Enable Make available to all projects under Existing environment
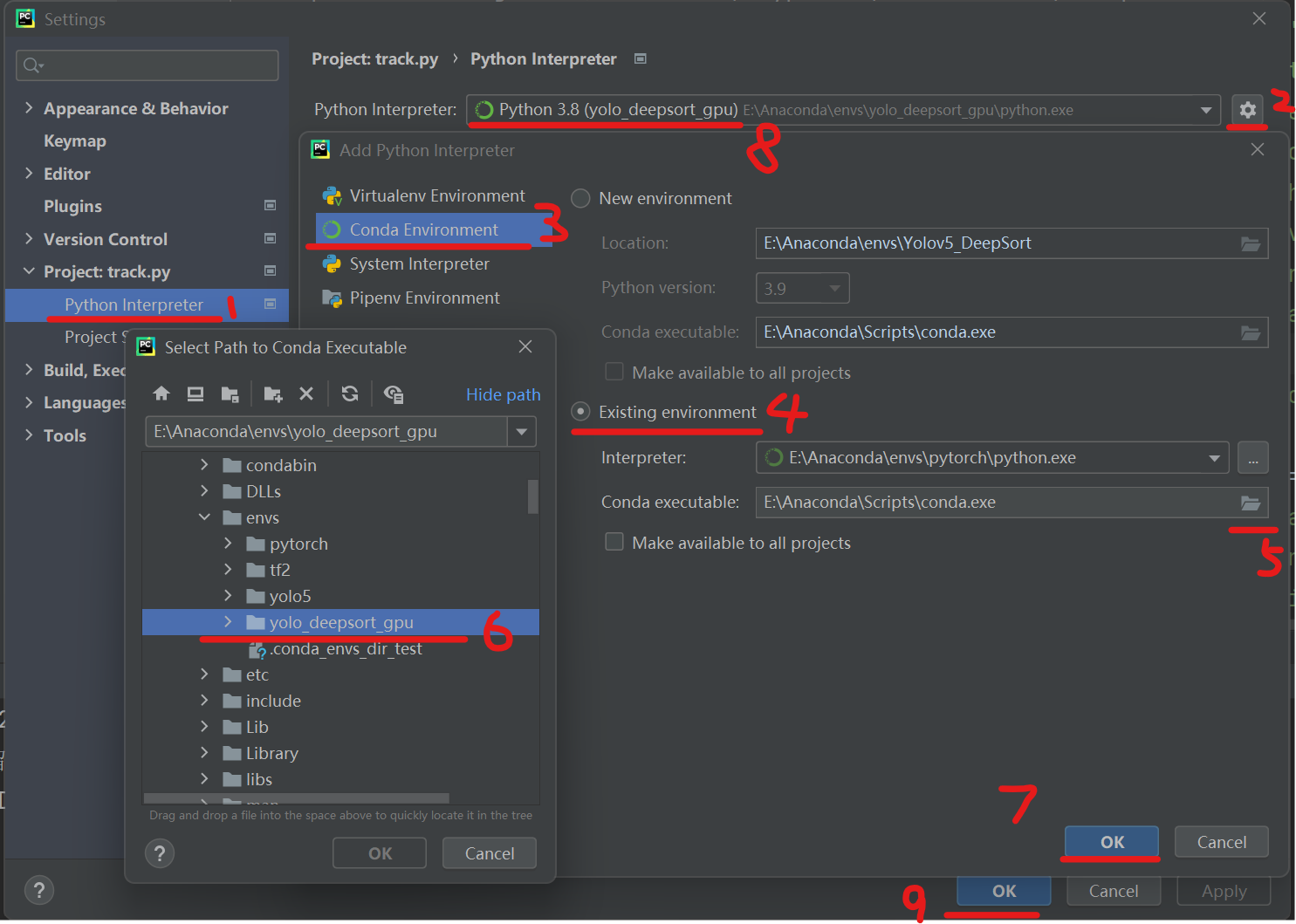 point(614,542)
